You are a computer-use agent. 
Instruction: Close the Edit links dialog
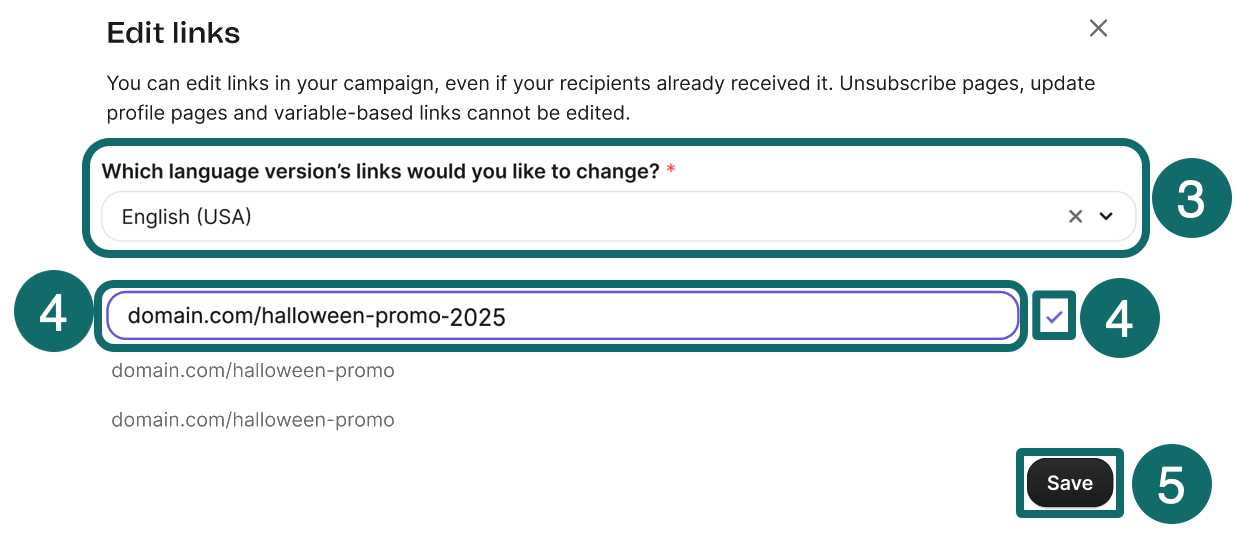point(1098,29)
